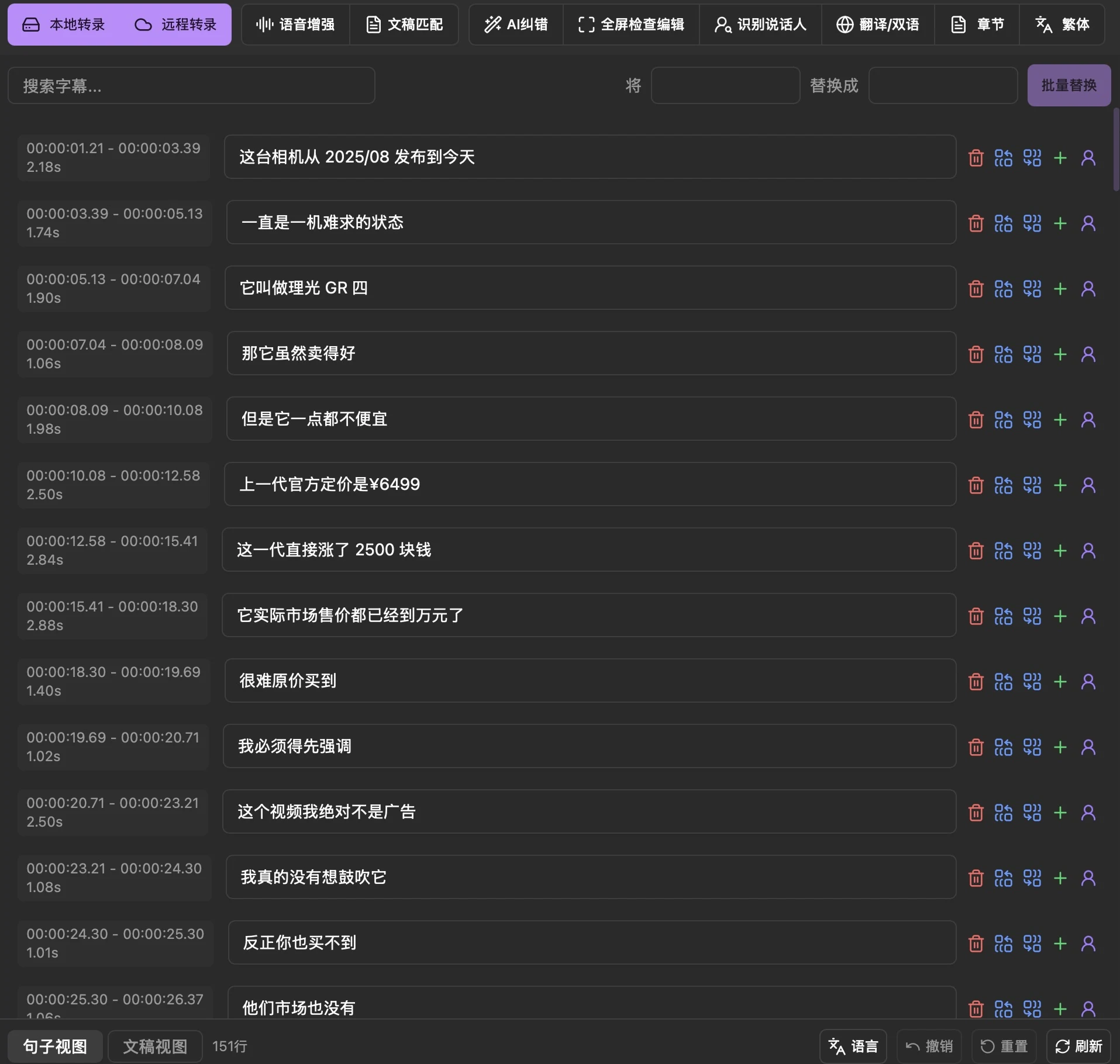Image resolution: width=1120 pixels, height=1064 pixels.
Task: Click the '151行' line count
Action: [x=230, y=1046]
